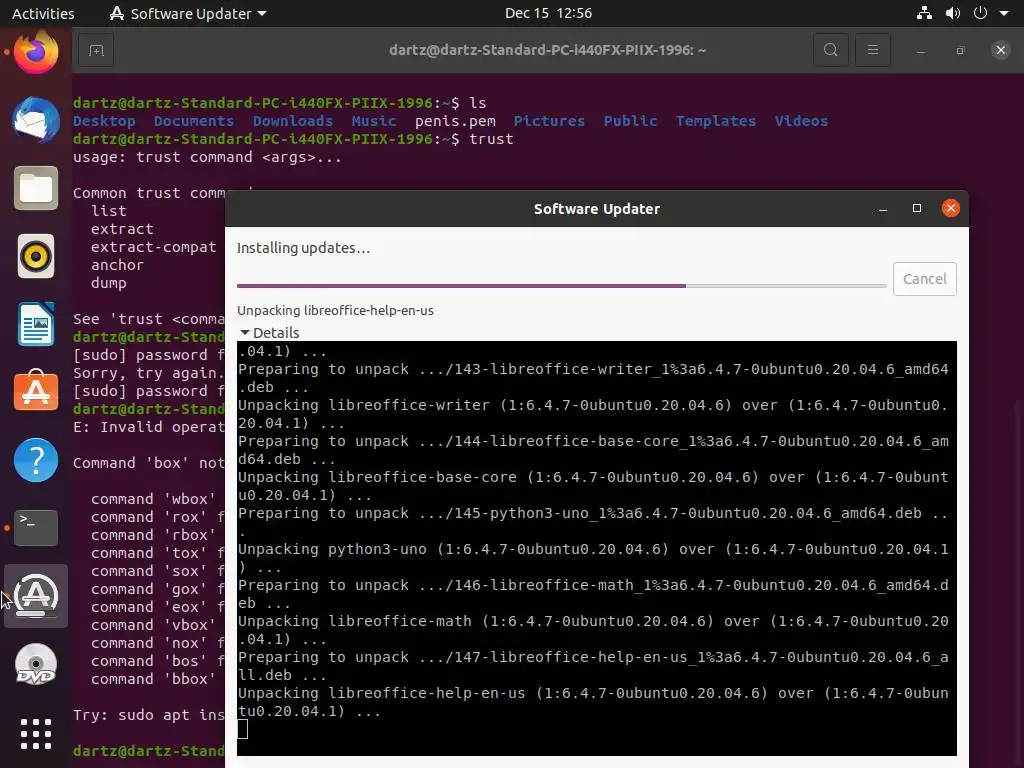Screen dimensions: 1024x768
Task: Click the 'usage: trust command' line
Action: [x=207, y=157]
